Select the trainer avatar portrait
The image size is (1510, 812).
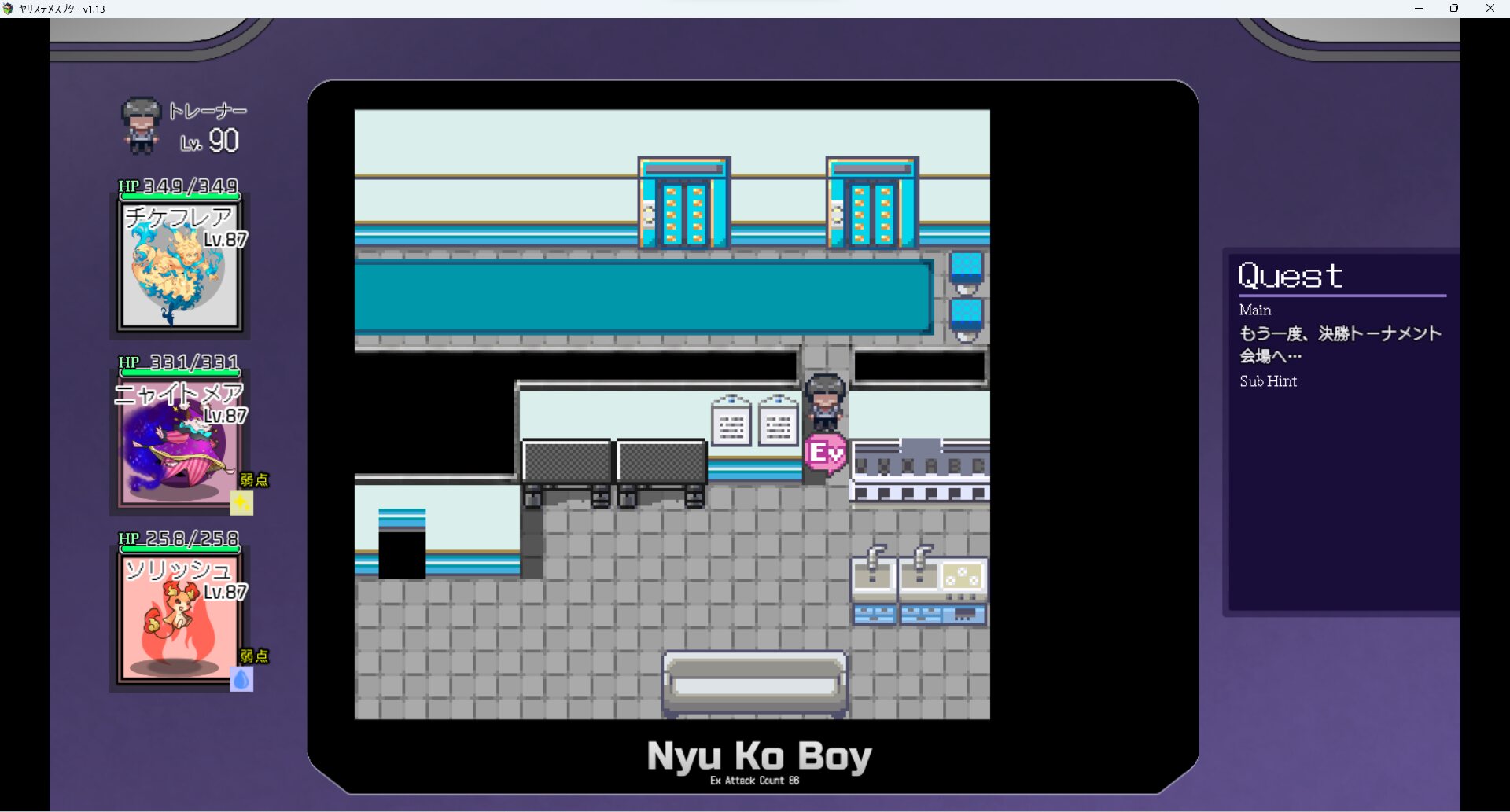(x=142, y=124)
